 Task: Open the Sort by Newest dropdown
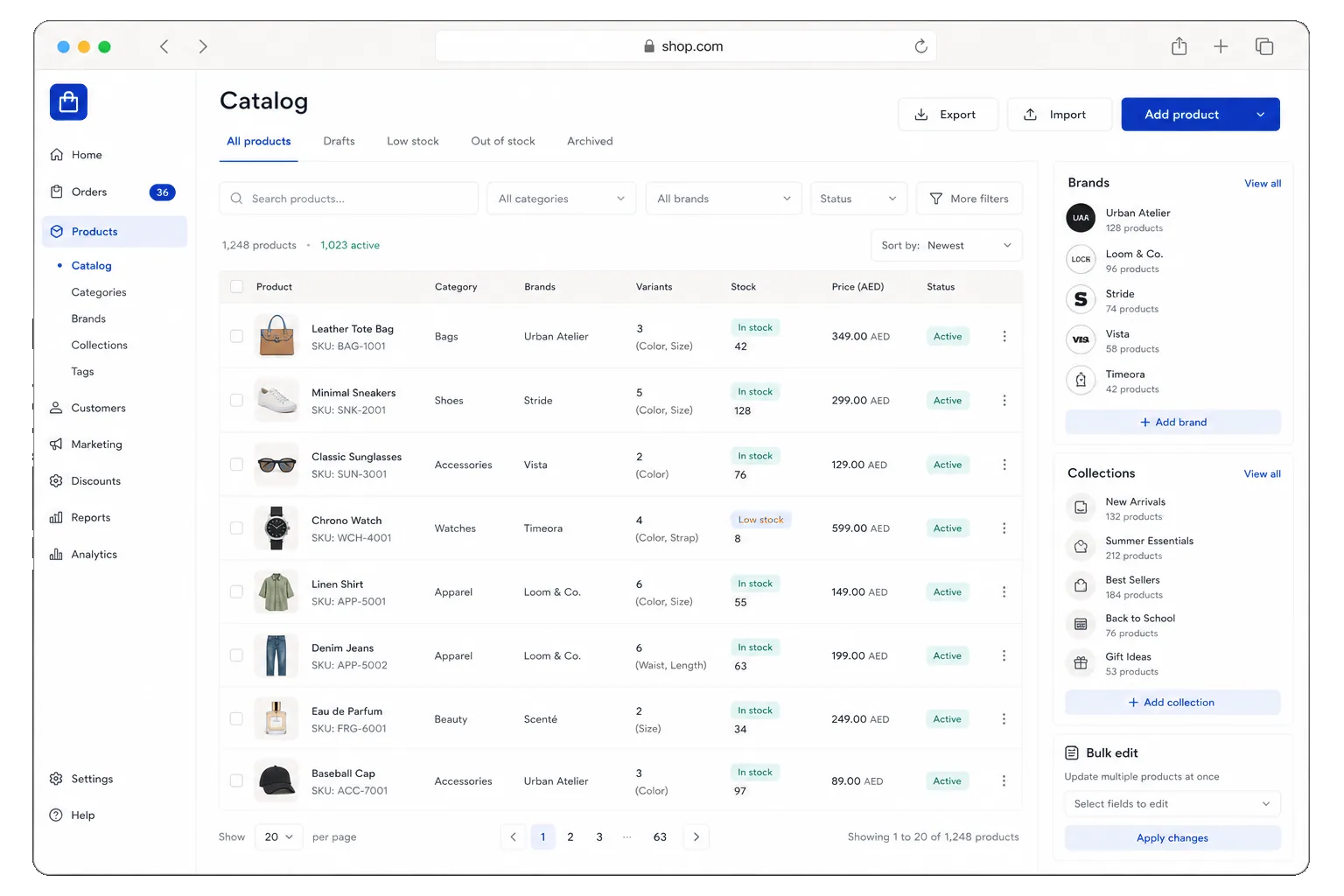pyautogui.click(x=946, y=246)
